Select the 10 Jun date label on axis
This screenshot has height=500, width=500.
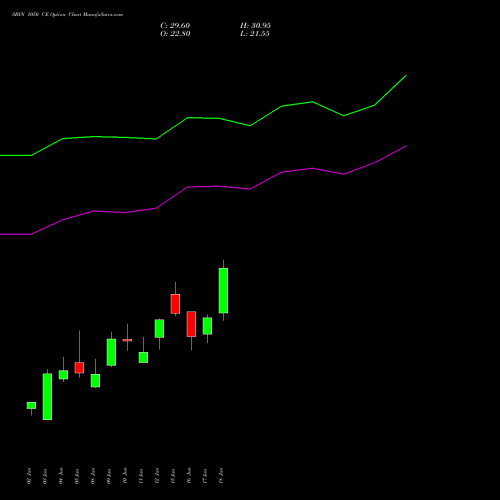(x=125, y=476)
